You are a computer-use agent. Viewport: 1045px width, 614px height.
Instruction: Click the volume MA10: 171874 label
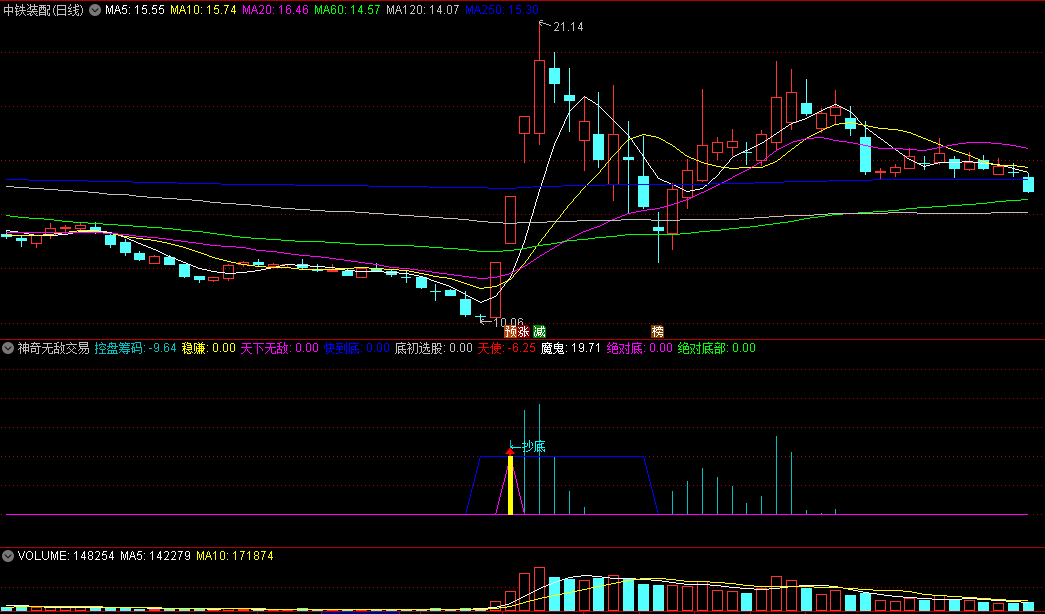235,555
